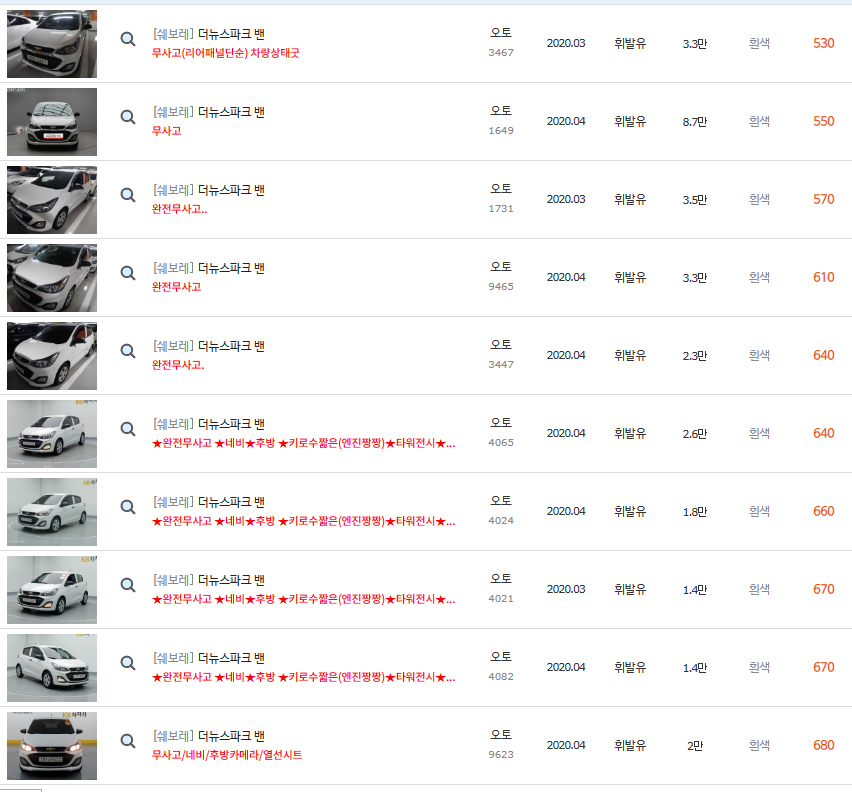Click price 610
The image size is (852, 792).
pos(824,277)
